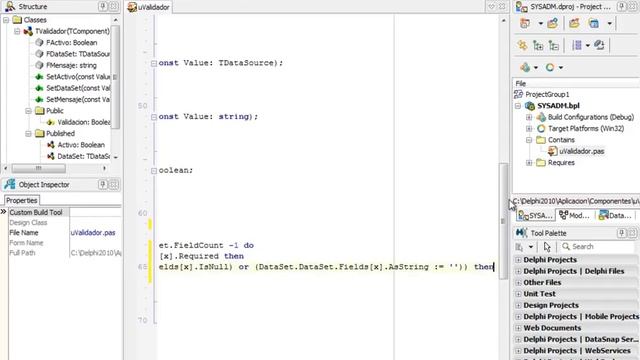Pin the Project Manager panel
This screenshot has width=640, height=360.
coord(621,7)
